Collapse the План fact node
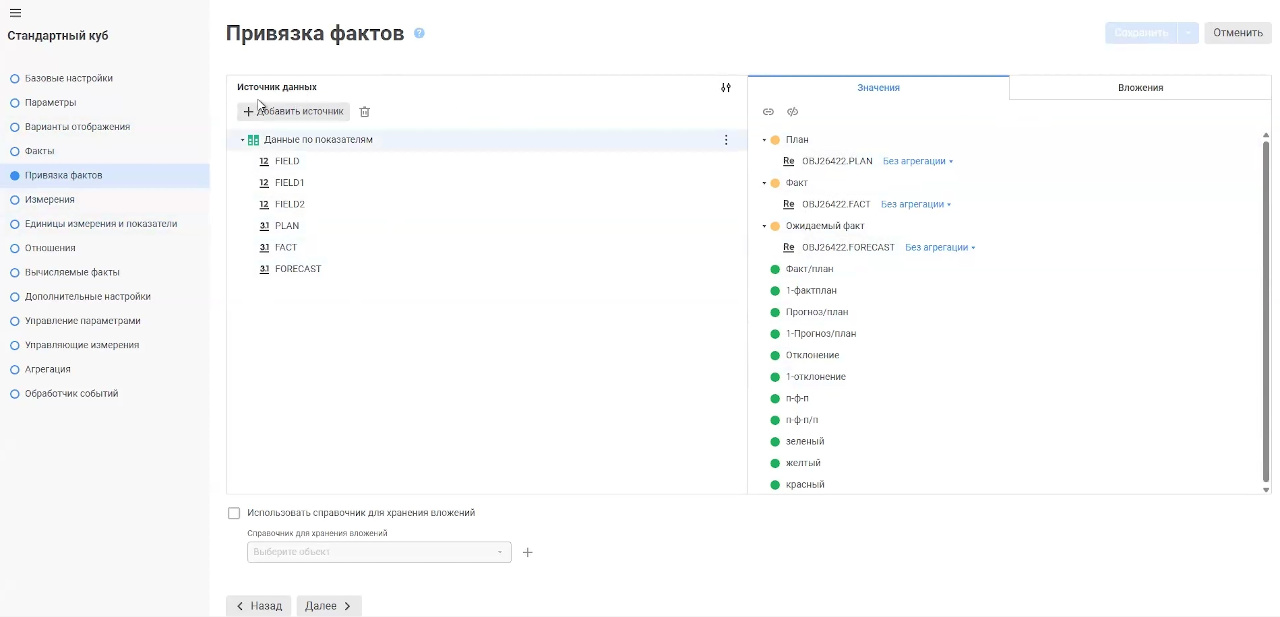 click(764, 140)
